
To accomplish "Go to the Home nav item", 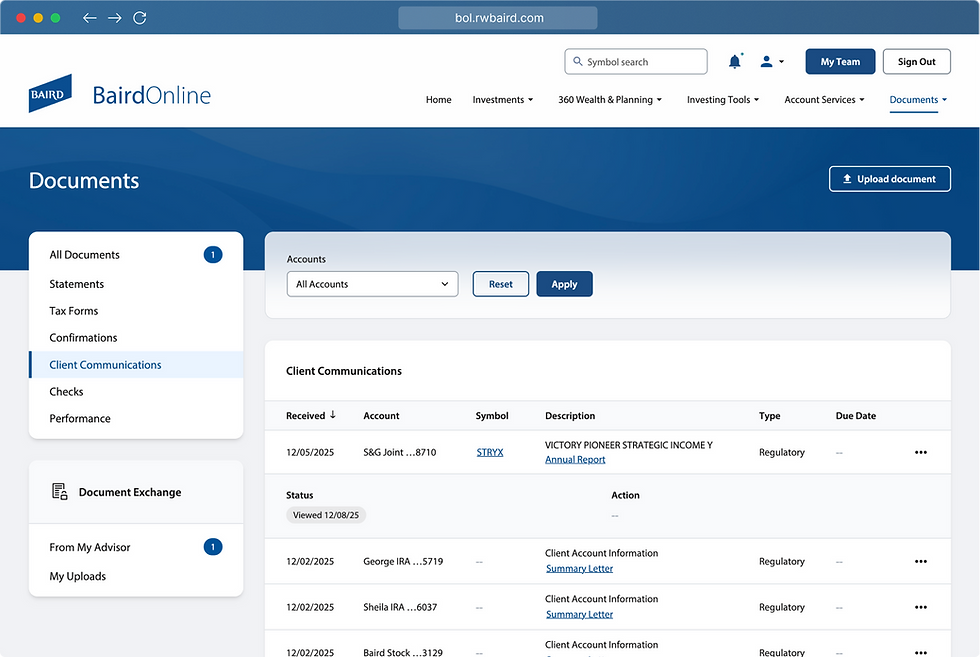I will (439, 99).
